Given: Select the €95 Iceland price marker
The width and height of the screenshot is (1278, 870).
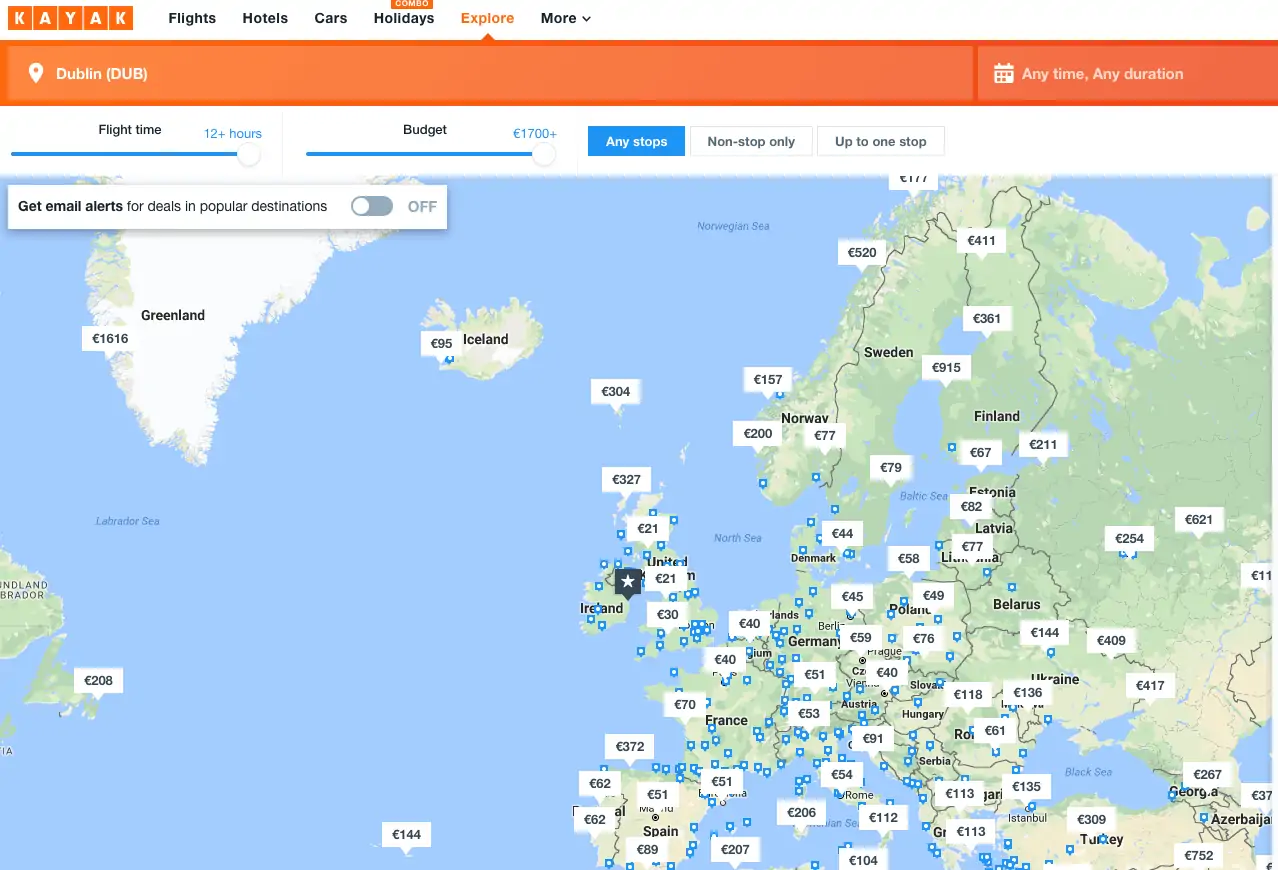Looking at the screenshot, I should [441, 344].
